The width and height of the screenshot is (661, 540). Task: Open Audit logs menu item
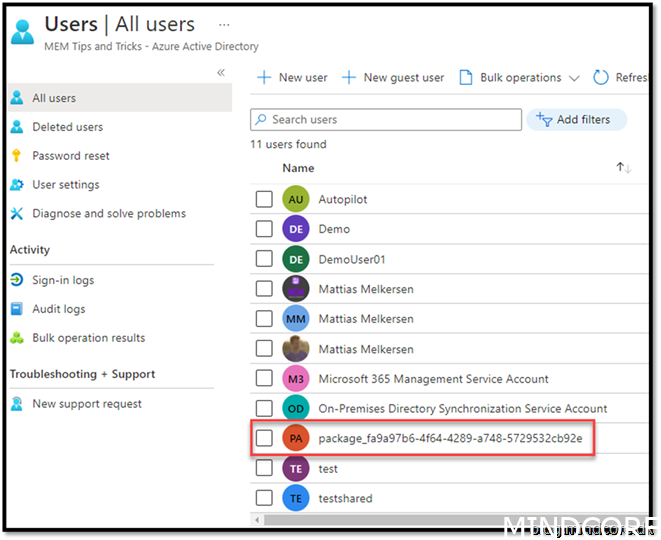tap(59, 310)
